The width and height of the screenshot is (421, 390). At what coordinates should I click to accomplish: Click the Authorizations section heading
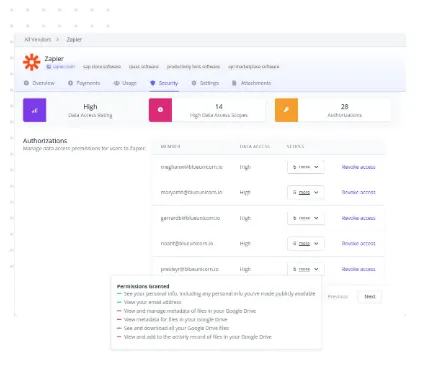pyautogui.click(x=45, y=141)
